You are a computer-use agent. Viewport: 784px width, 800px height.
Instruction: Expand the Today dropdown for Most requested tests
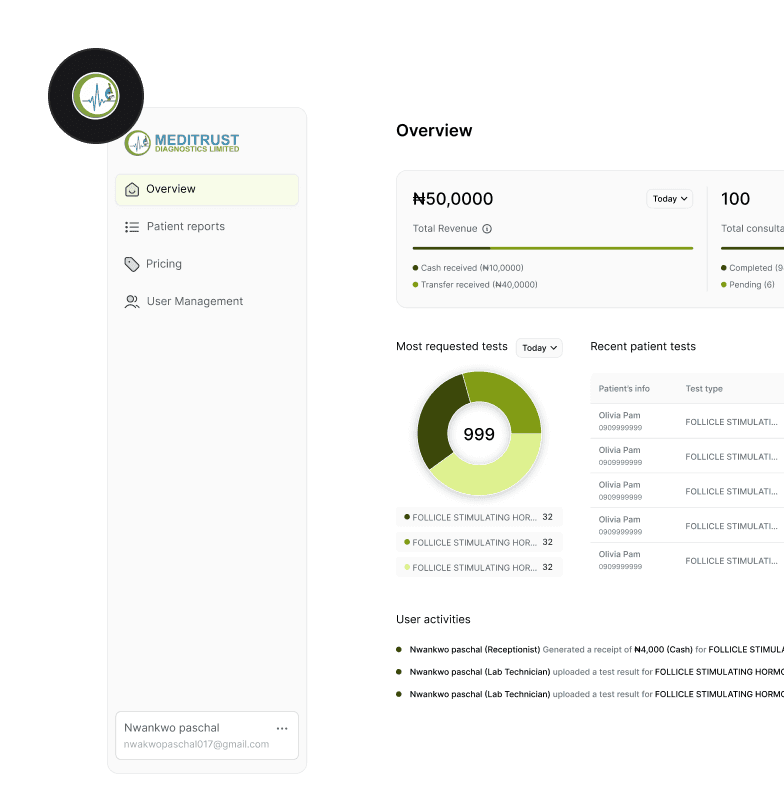click(539, 348)
